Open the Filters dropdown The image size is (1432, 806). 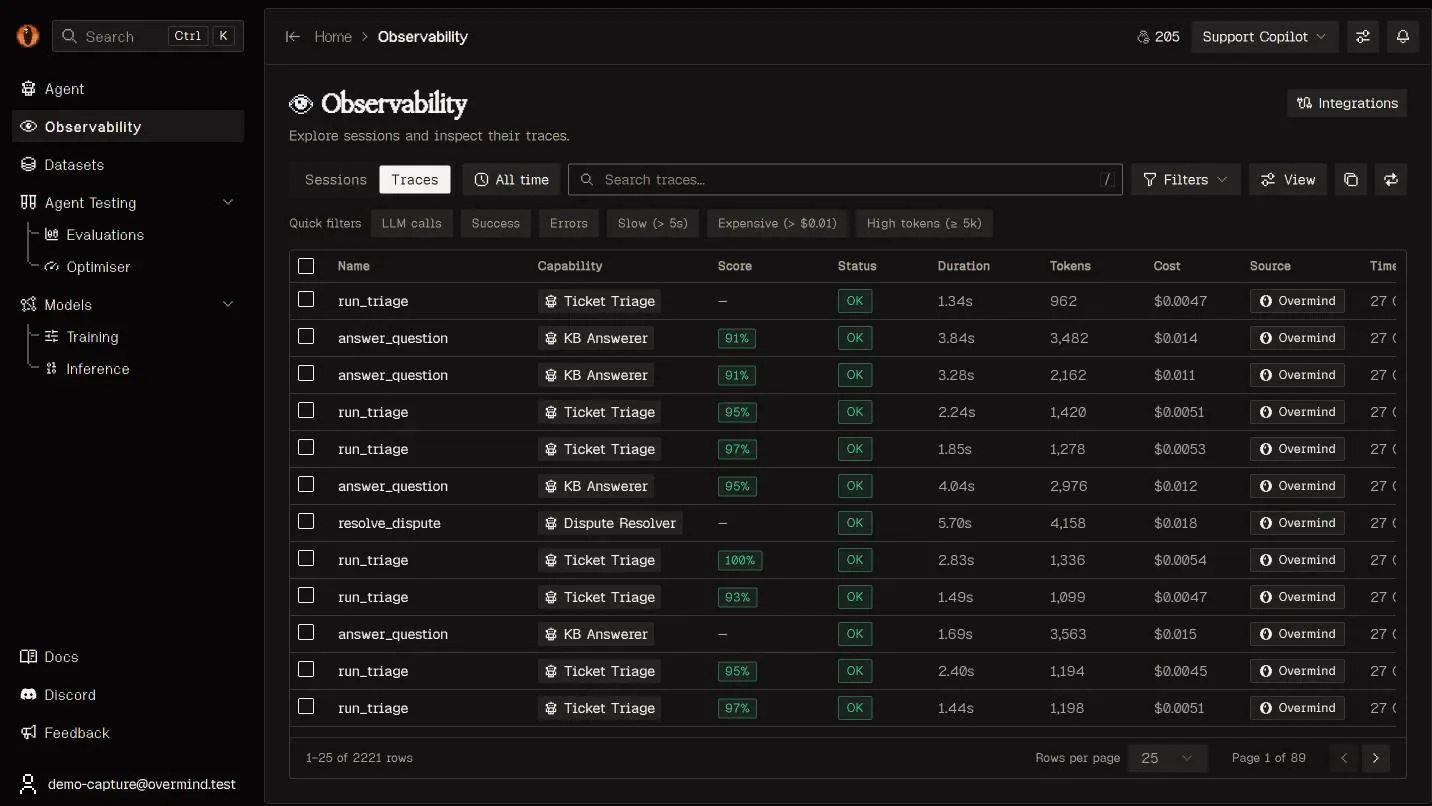(x=1186, y=180)
